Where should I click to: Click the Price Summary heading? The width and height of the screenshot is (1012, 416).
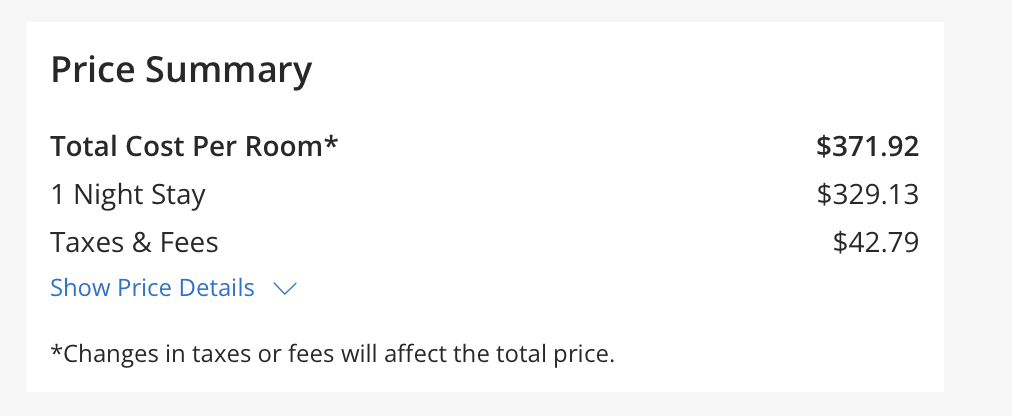coord(181,70)
